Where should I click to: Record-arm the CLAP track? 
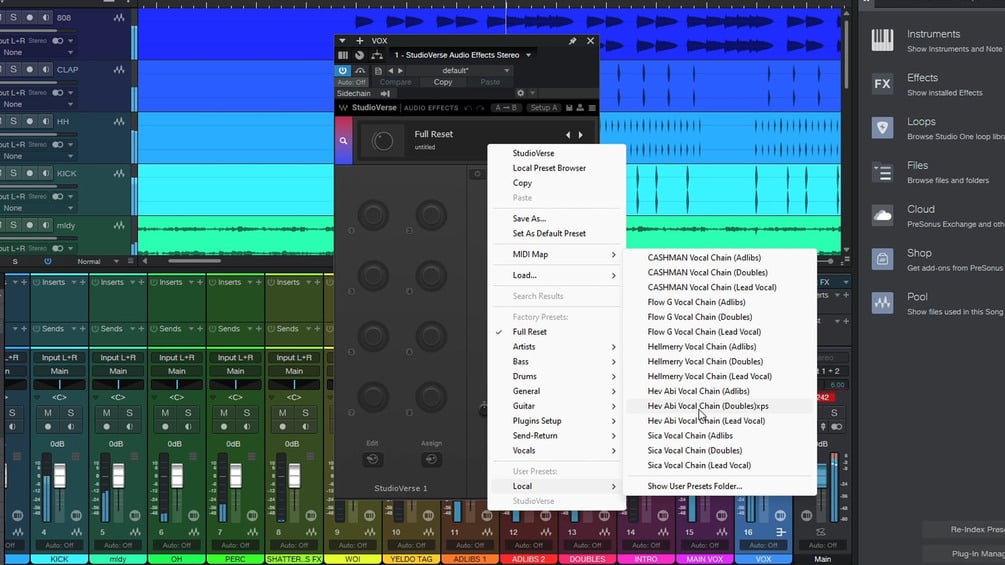(x=29, y=69)
